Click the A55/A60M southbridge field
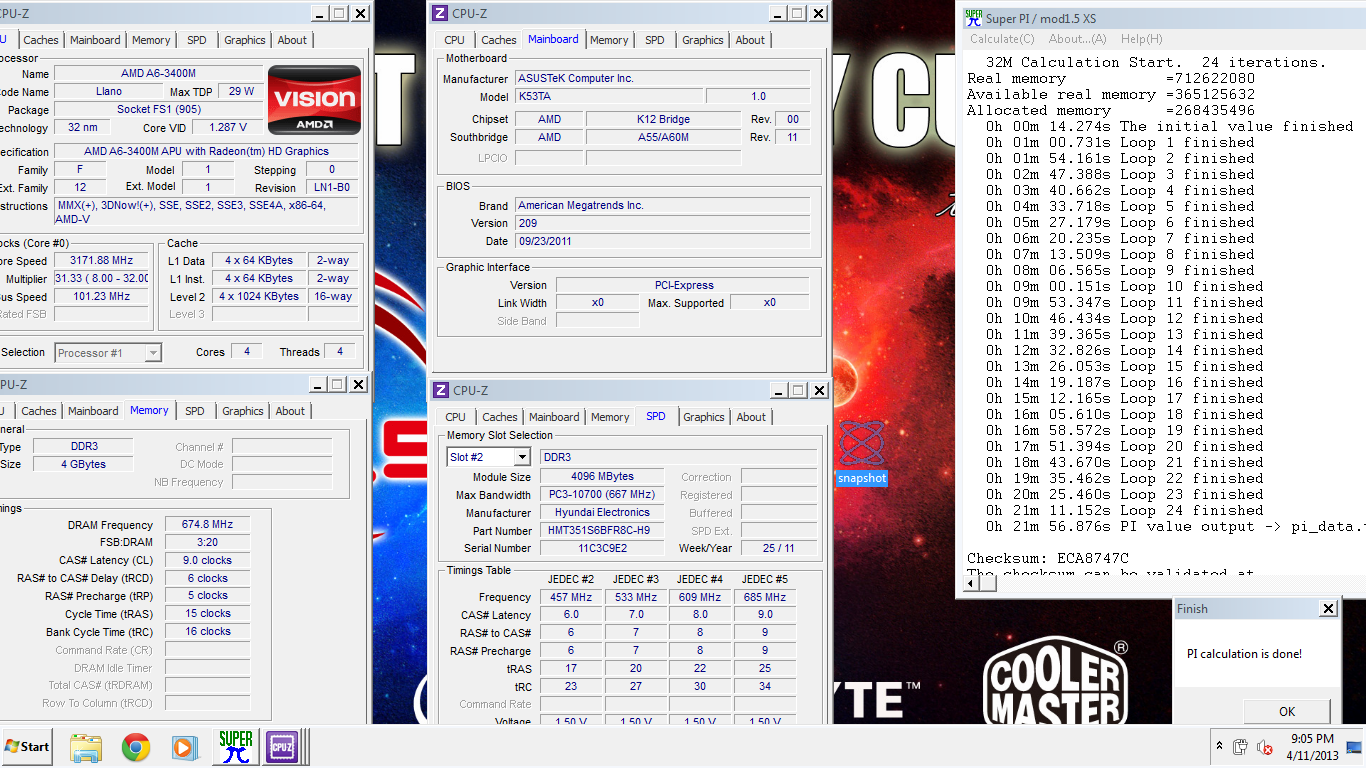Image resolution: width=1366 pixels, height=768 pixels. [x=663, y=137]
